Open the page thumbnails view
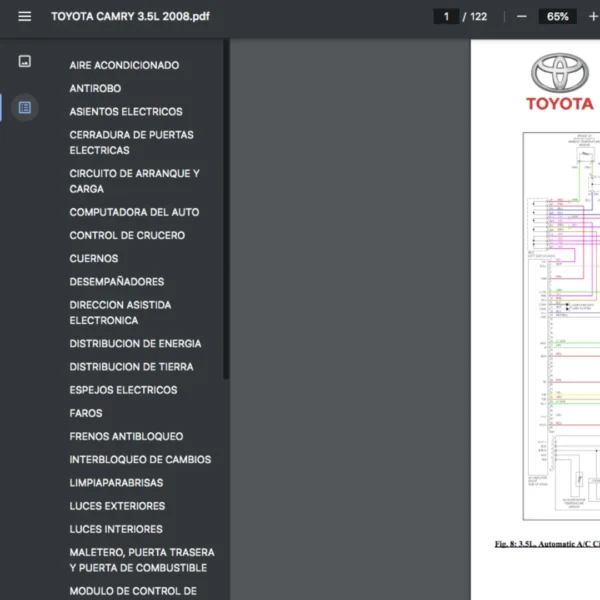 click(25, 61)
